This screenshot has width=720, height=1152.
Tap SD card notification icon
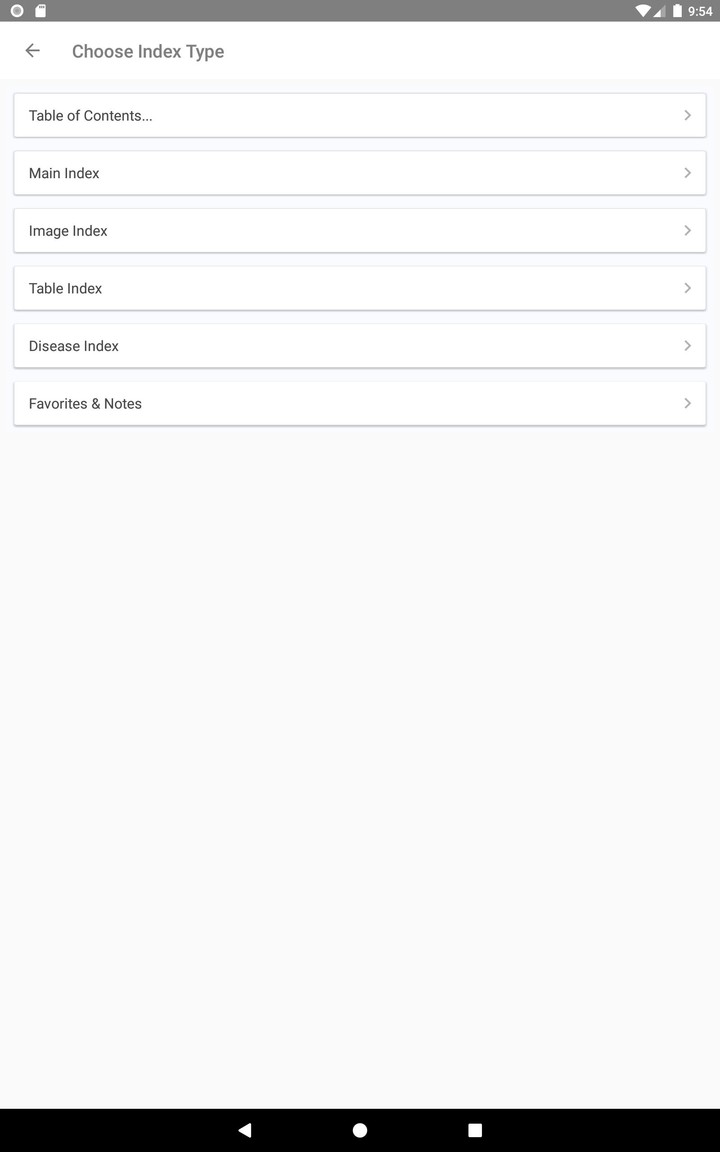40,11
